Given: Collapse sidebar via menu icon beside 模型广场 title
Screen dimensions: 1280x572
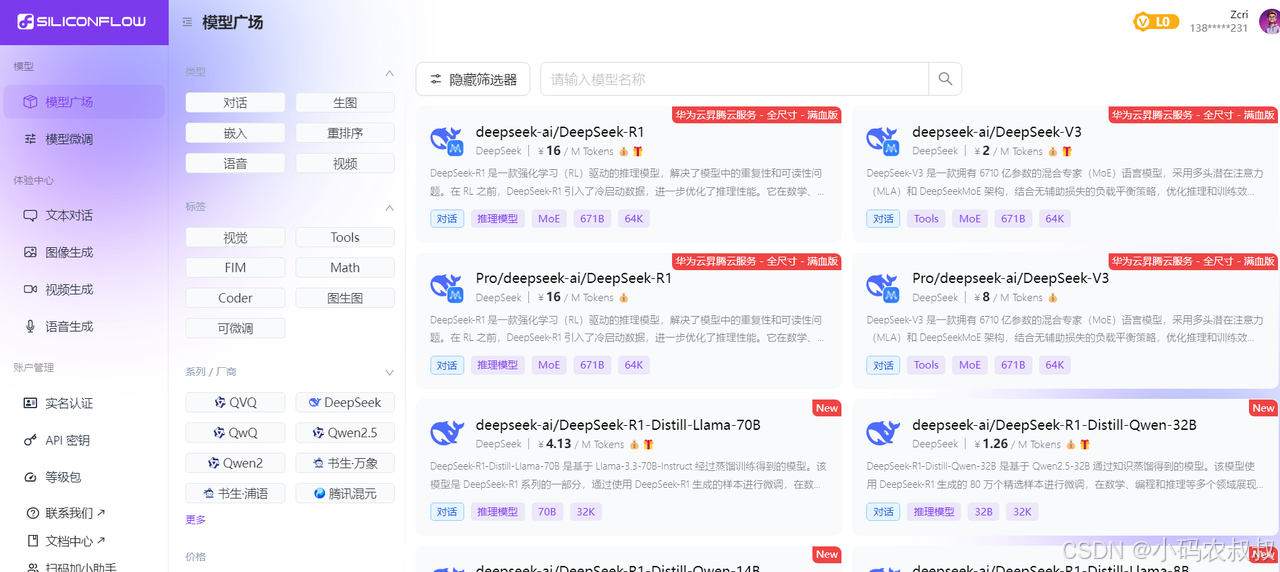Looking at the screenshot, I should pyautogui.click(x=188, y=22).
